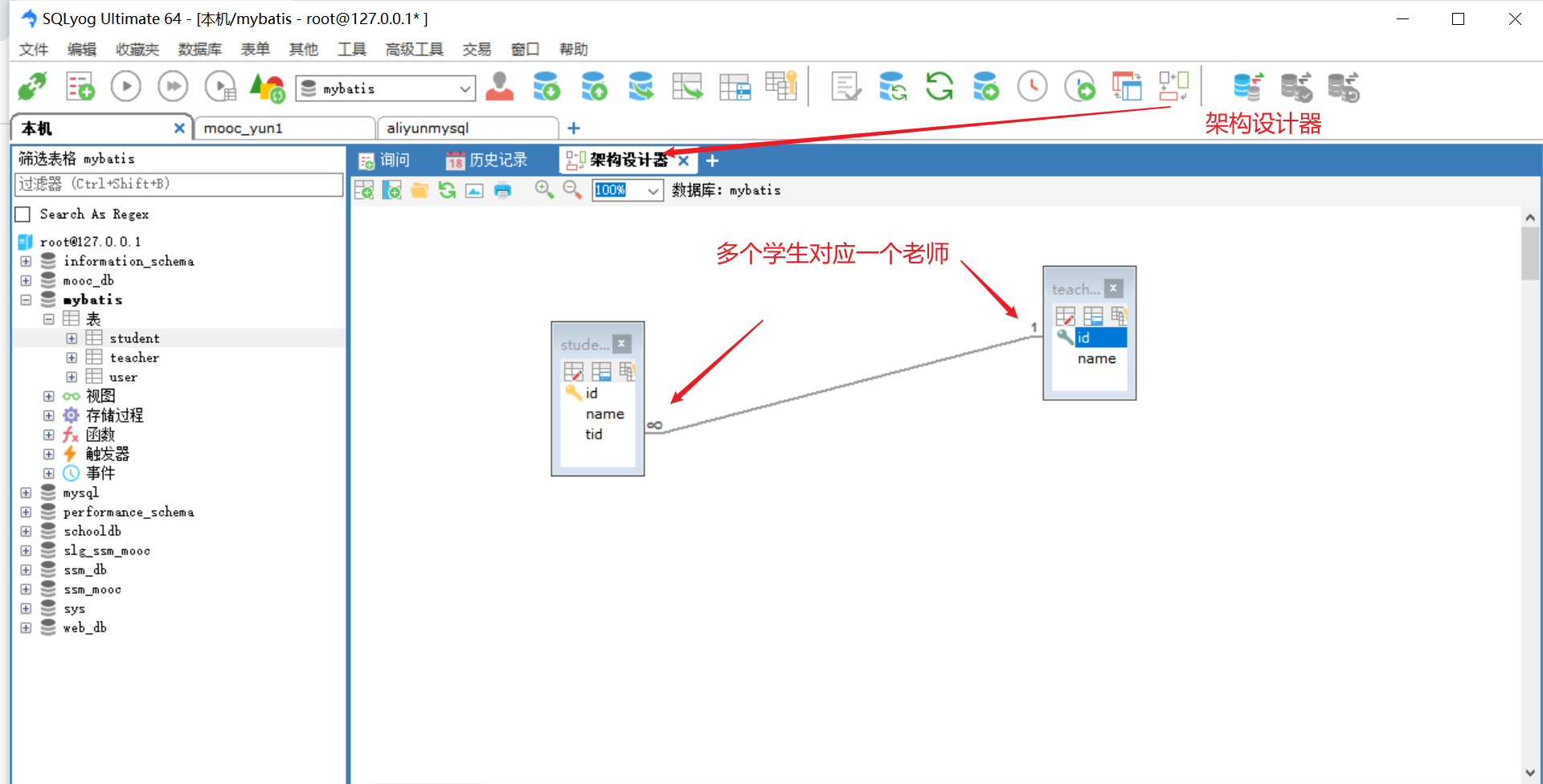
Task: Open a new query editor from toolbar
Action: [x=80, y=87]
